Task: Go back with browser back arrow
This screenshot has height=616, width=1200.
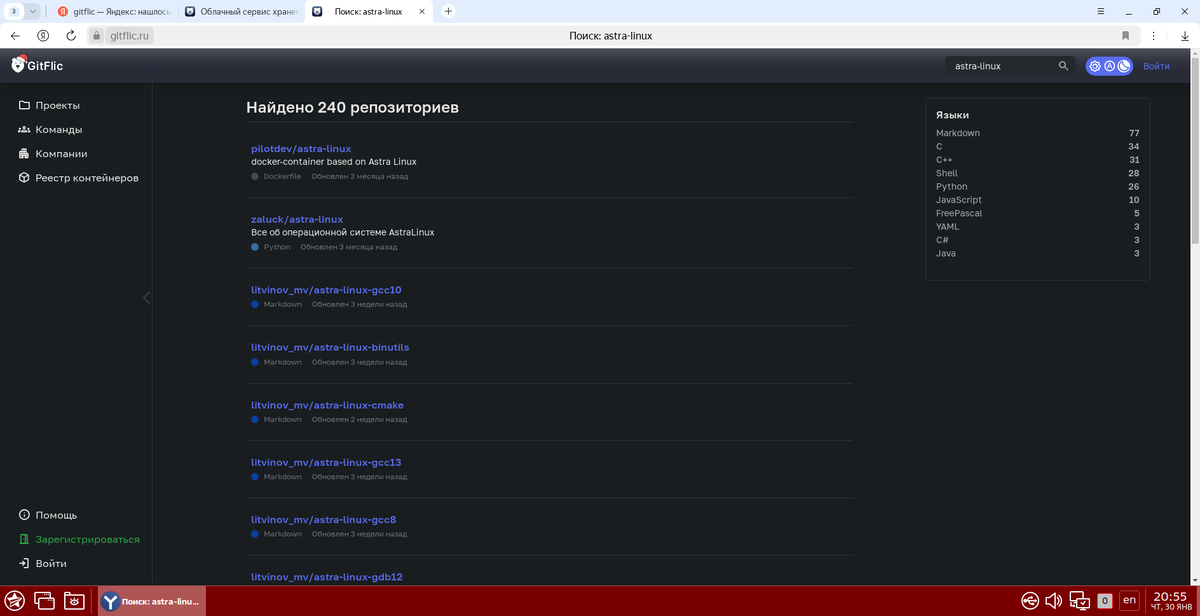Action: (15, 35)
